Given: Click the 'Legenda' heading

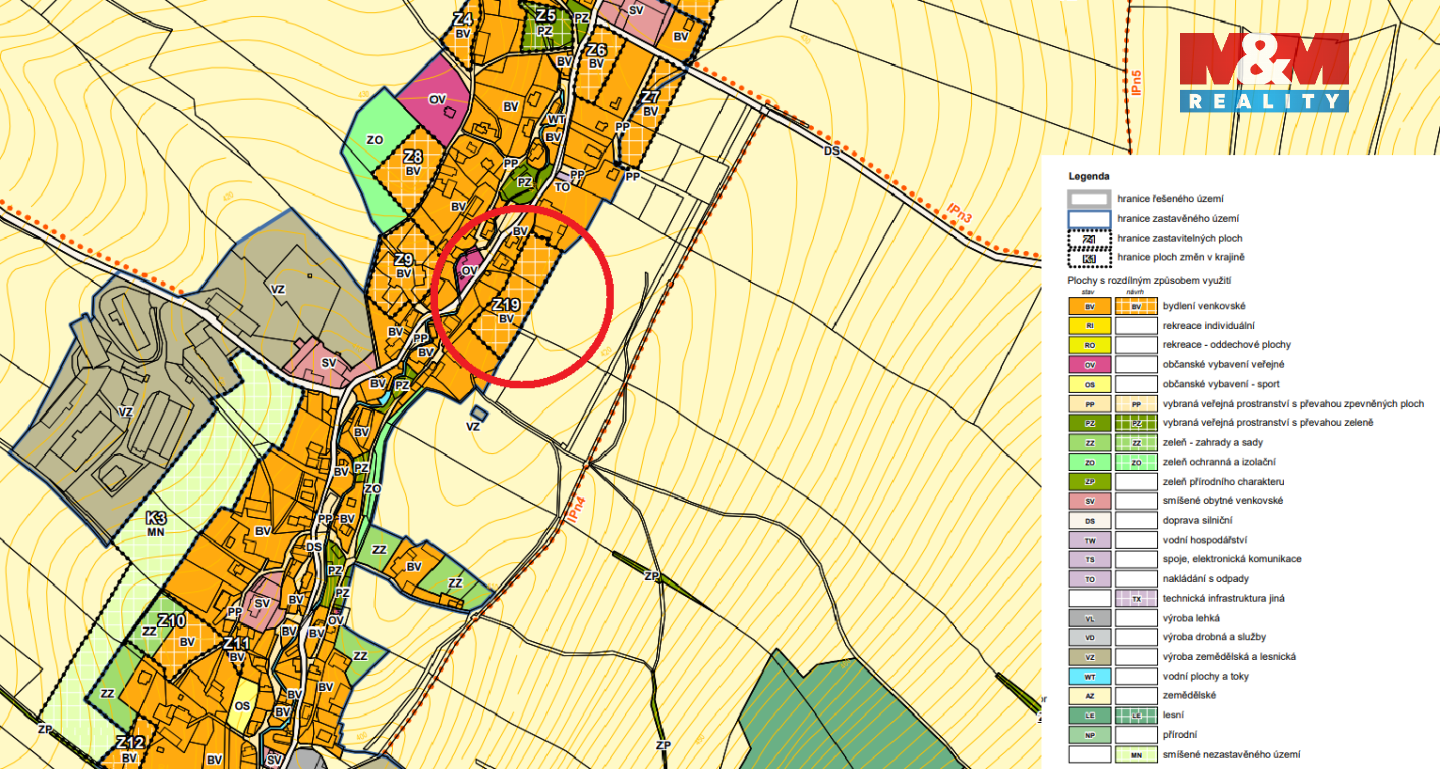Looking at the screenshot, I should click(1088, 176).
